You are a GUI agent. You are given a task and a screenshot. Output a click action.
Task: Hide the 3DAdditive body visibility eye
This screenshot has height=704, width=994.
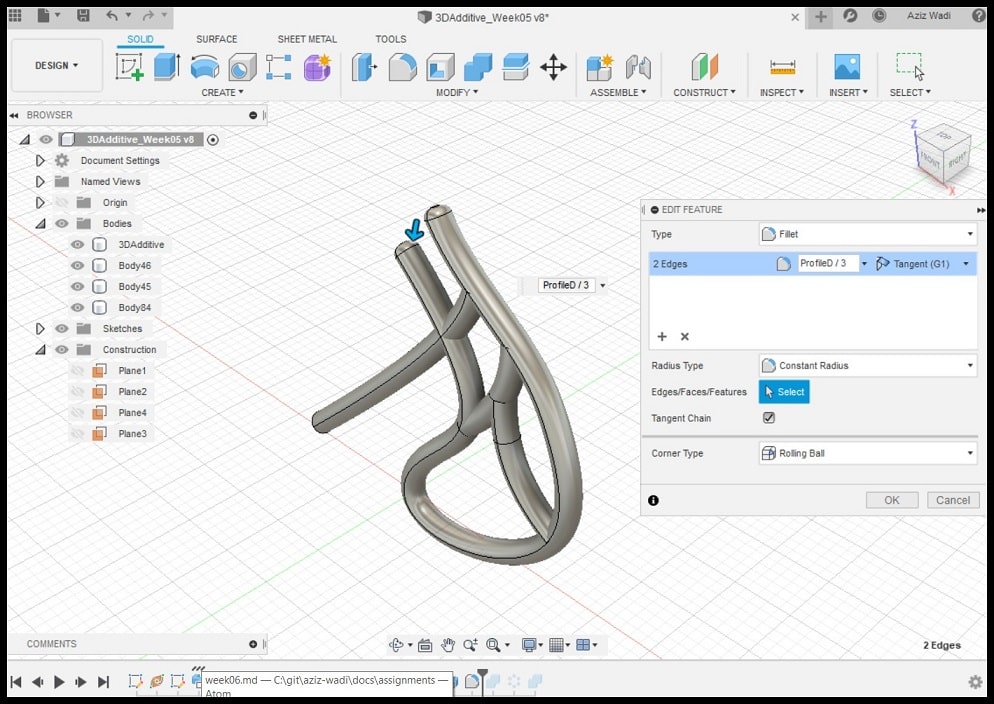[77, 245]
